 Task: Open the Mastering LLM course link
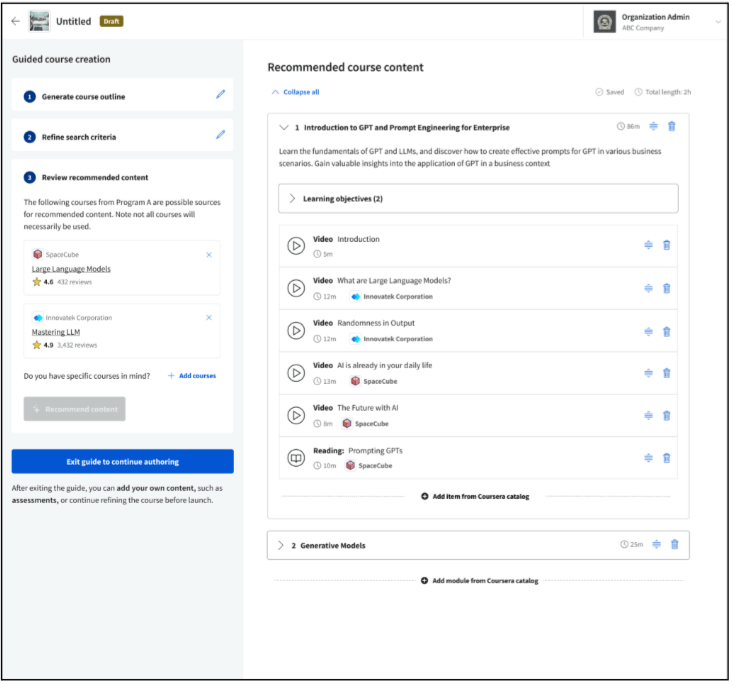[56, 332]
